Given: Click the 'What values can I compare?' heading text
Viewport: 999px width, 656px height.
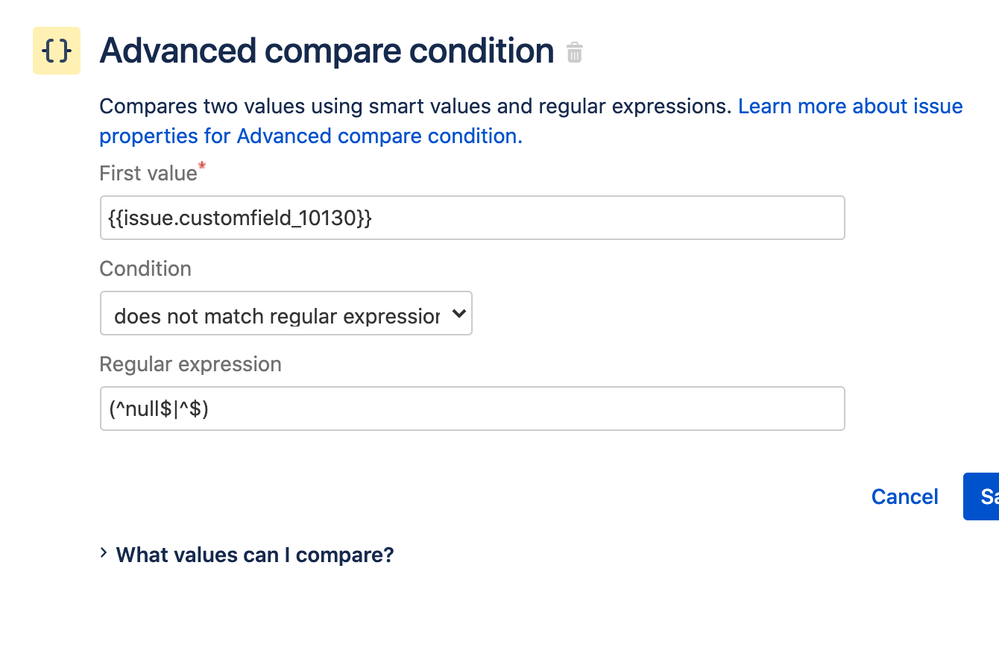Looking at the screenshot, I should 255,555.
